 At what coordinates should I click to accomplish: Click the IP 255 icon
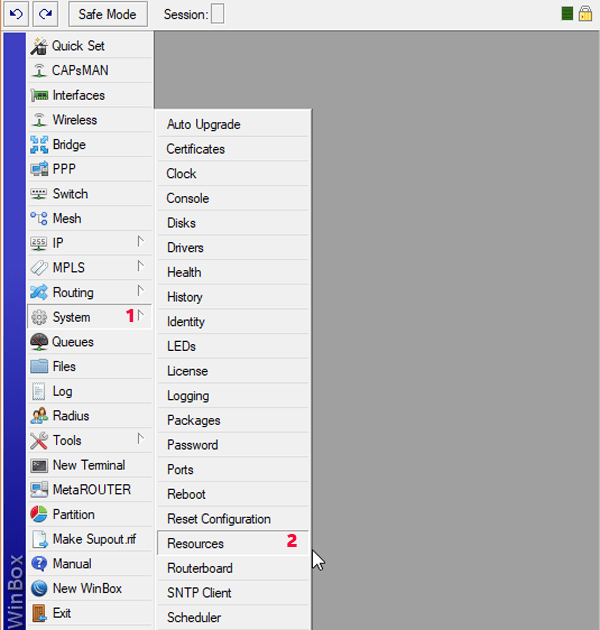coord(39,243)
